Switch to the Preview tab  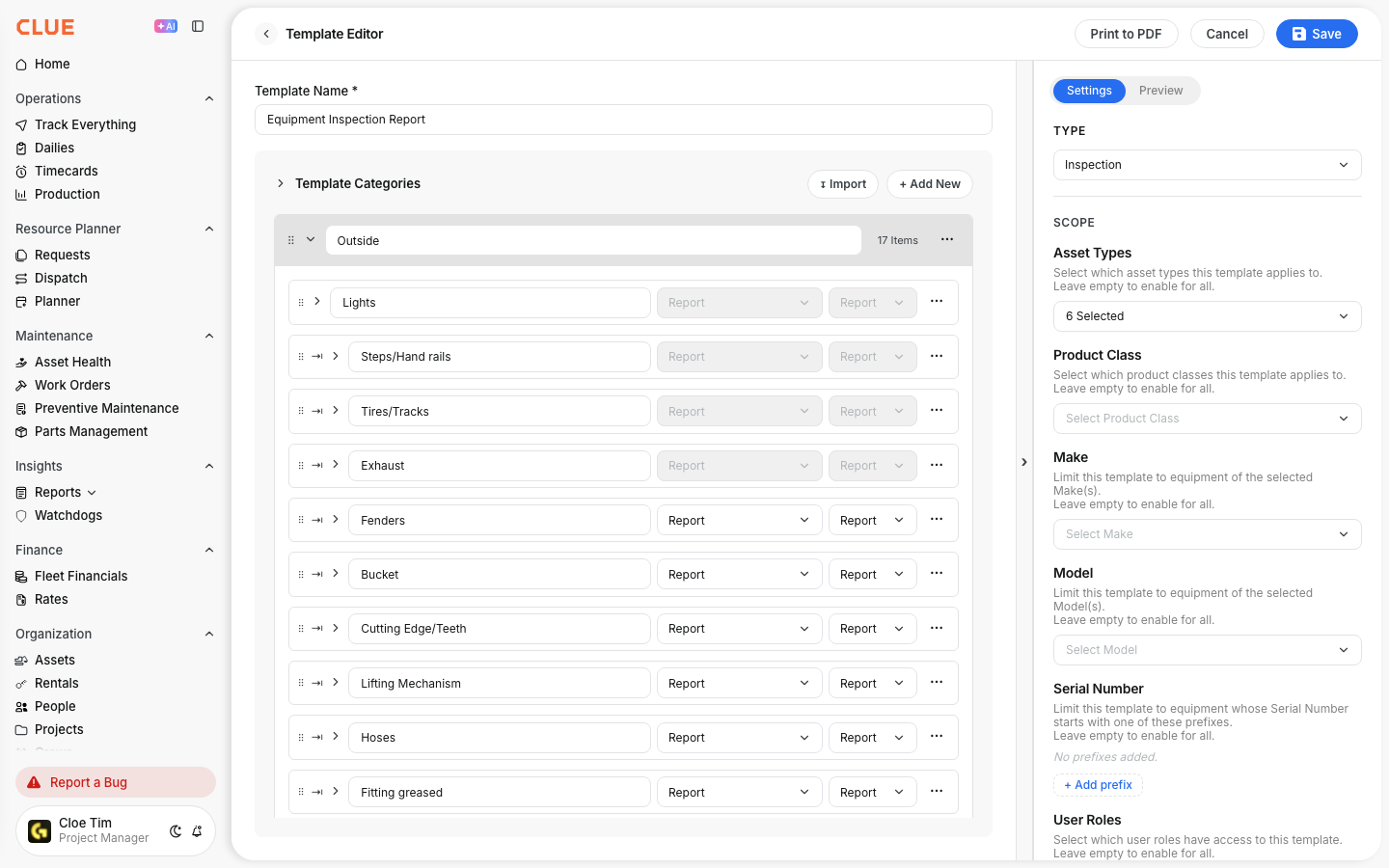1160,91
